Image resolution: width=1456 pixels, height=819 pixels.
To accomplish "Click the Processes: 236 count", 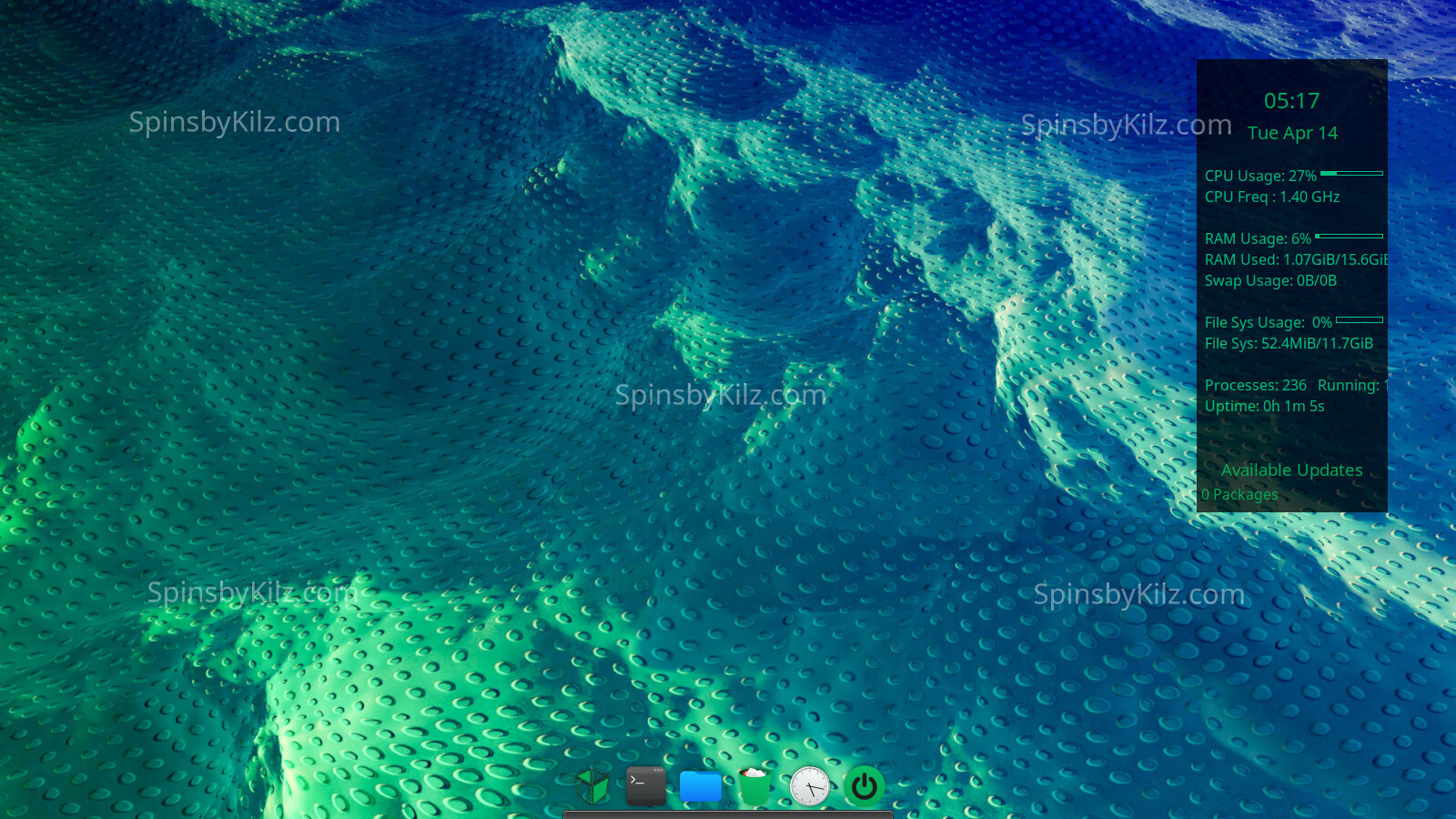I will [1256, 385].
